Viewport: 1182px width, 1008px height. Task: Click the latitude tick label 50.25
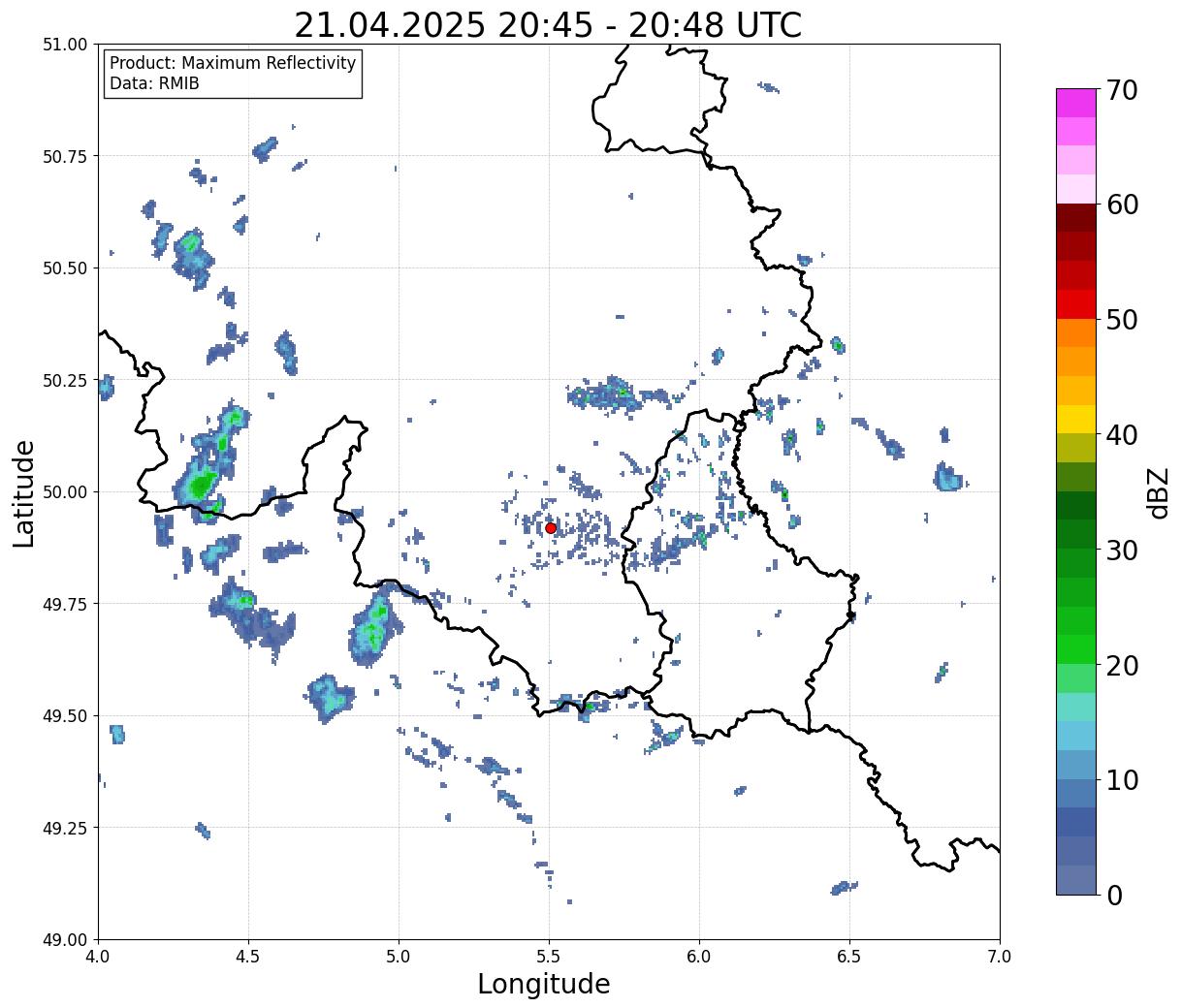click(x=65, y=380)
